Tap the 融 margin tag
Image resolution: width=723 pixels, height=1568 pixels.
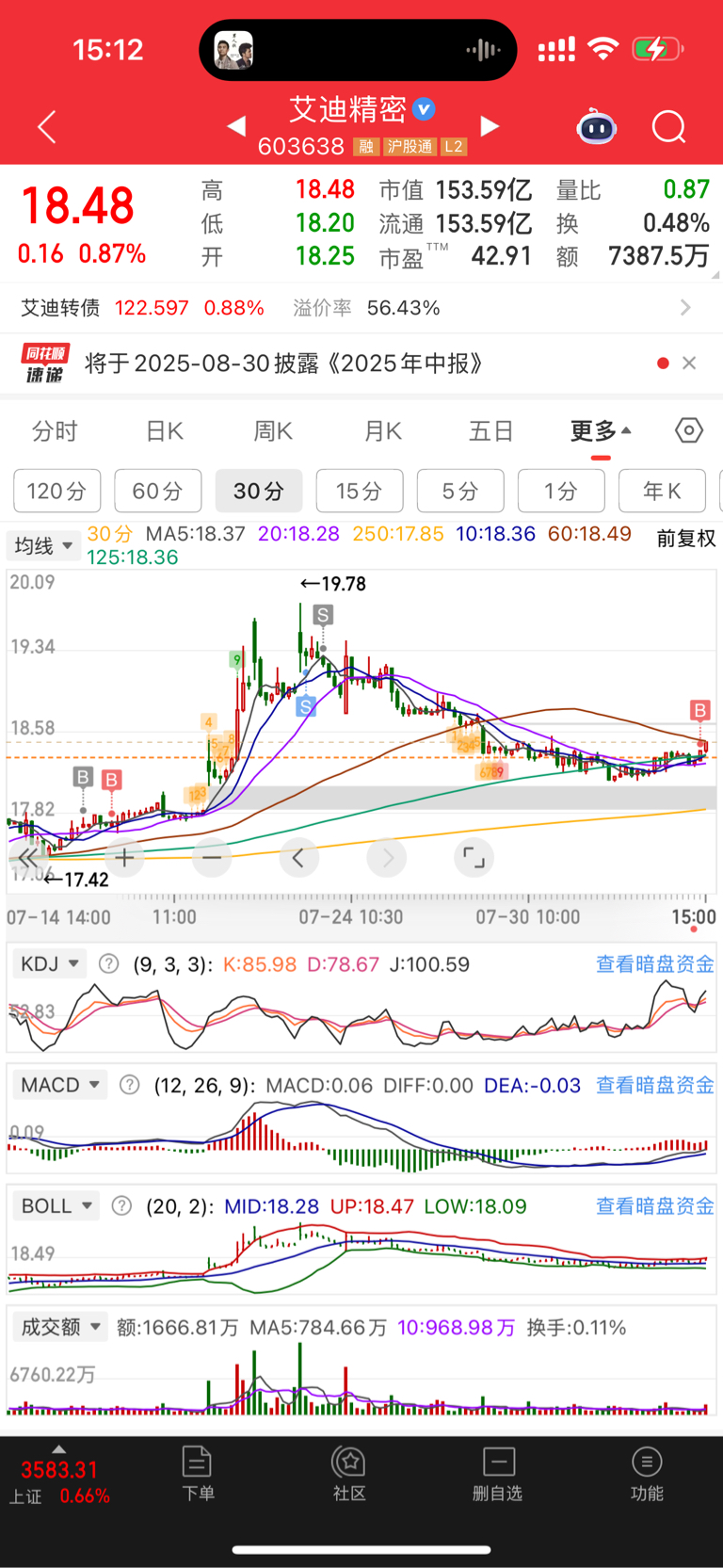(x=366, y=146)
